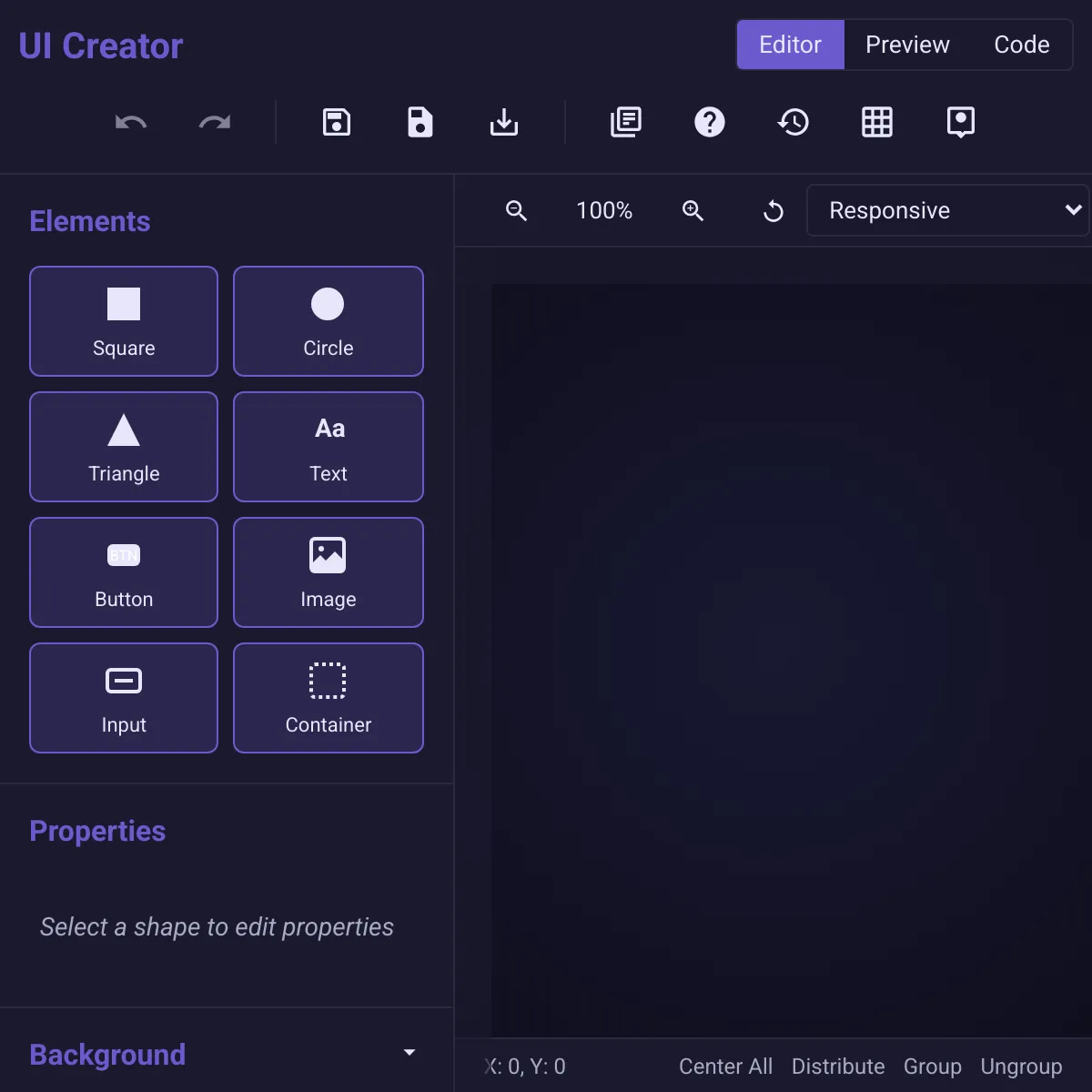The image size is (1092, 1092).
Task: Click the 100% zoom level indicator
Action: pos(604,210)
